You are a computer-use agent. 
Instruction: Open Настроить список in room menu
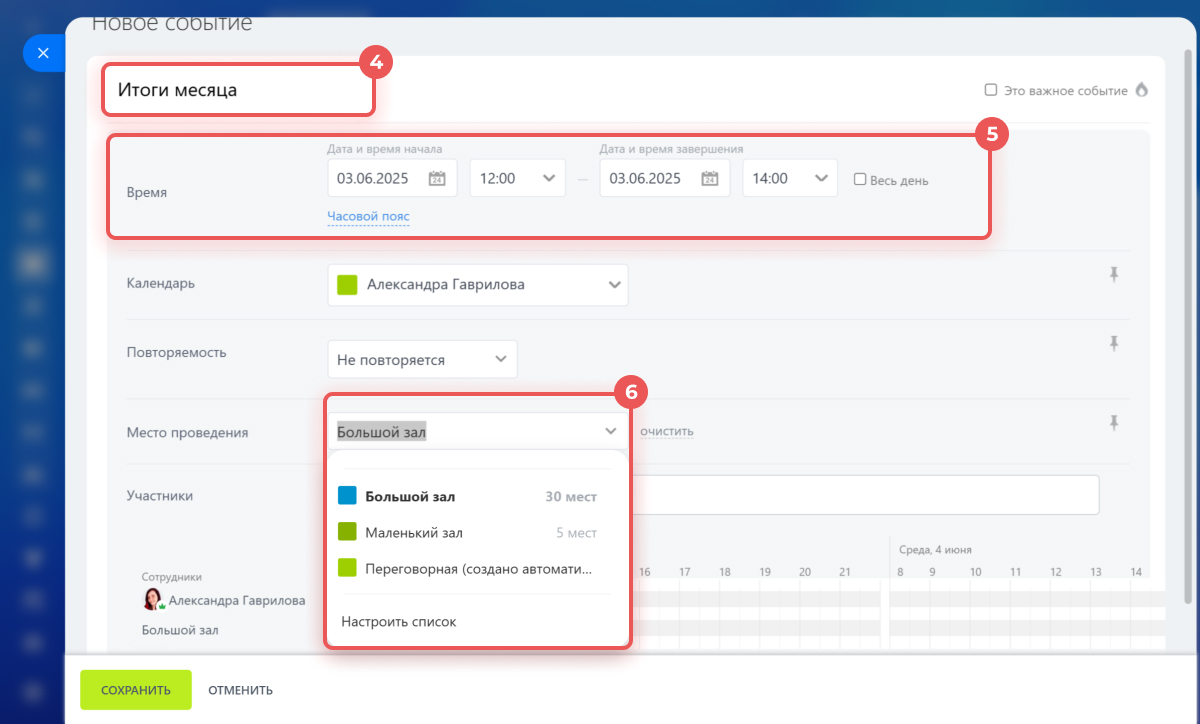point(398,621)
